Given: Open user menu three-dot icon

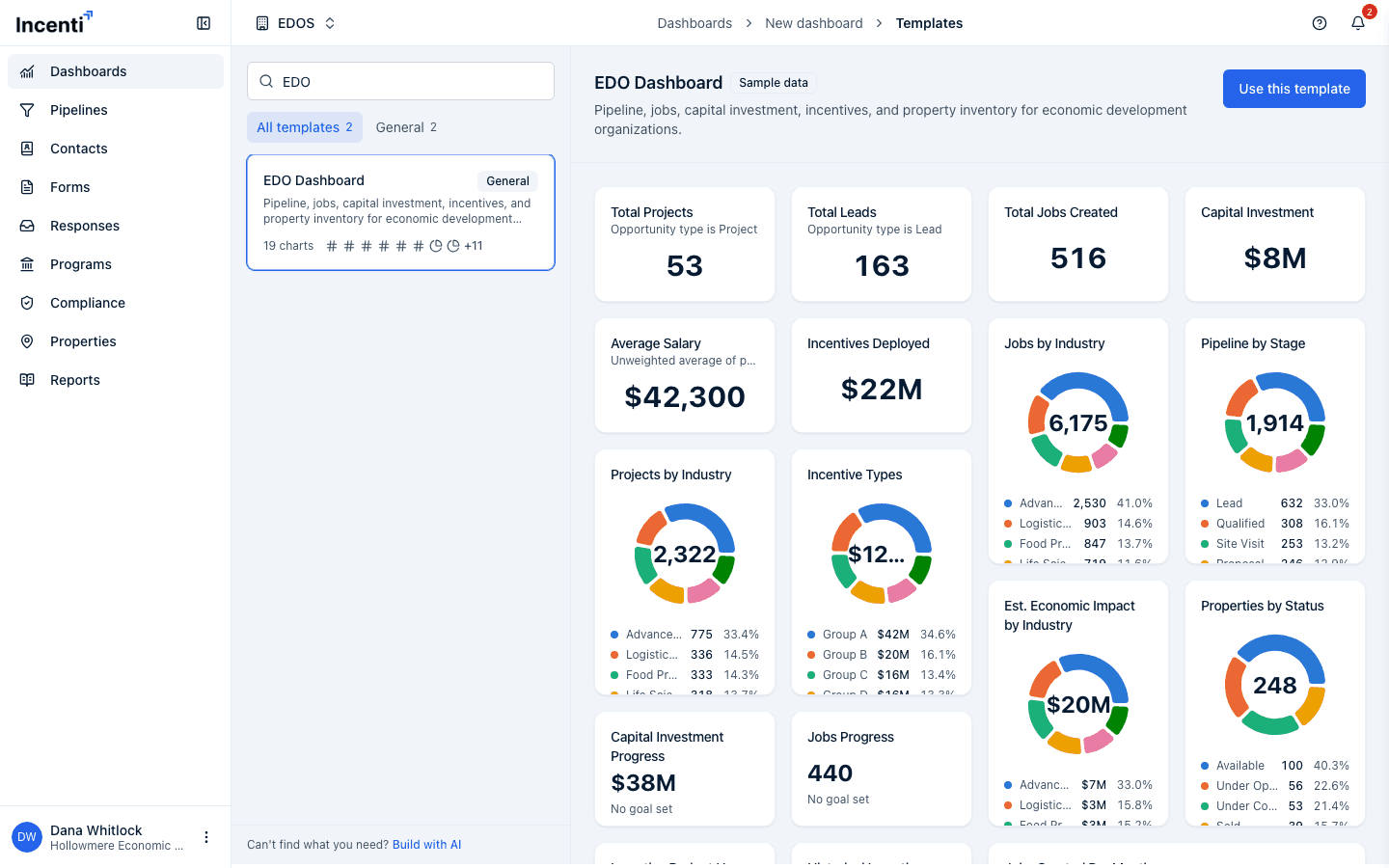Looking at the screenshot, I should (x=205, y=837).
